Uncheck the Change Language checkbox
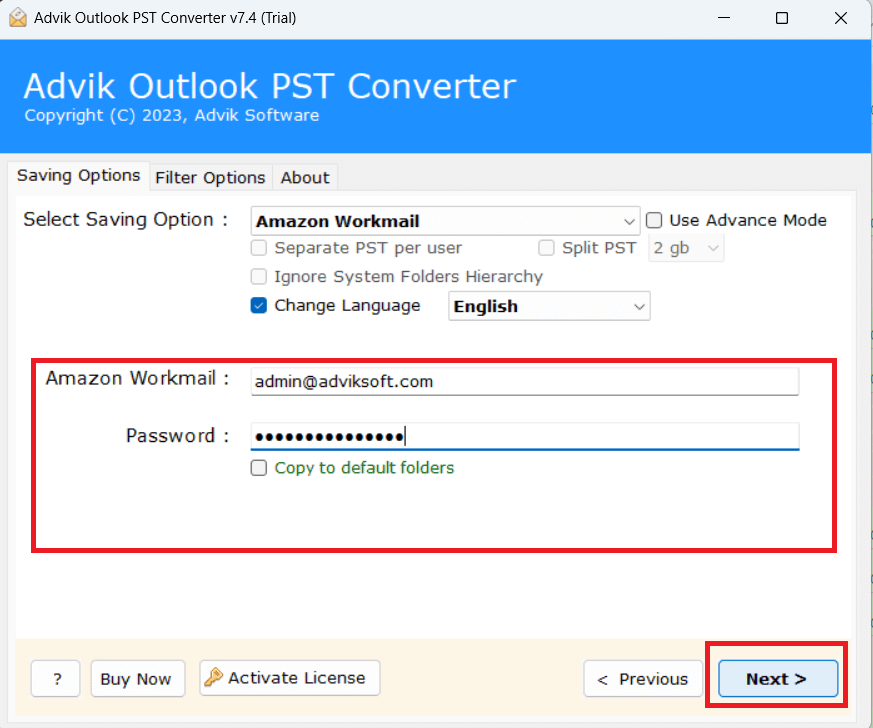 (x=259, y=306)
